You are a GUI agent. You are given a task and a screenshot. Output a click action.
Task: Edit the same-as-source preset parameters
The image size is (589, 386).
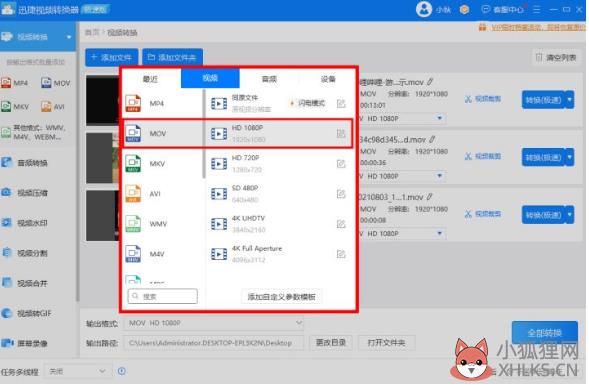[x=341, y=103]
